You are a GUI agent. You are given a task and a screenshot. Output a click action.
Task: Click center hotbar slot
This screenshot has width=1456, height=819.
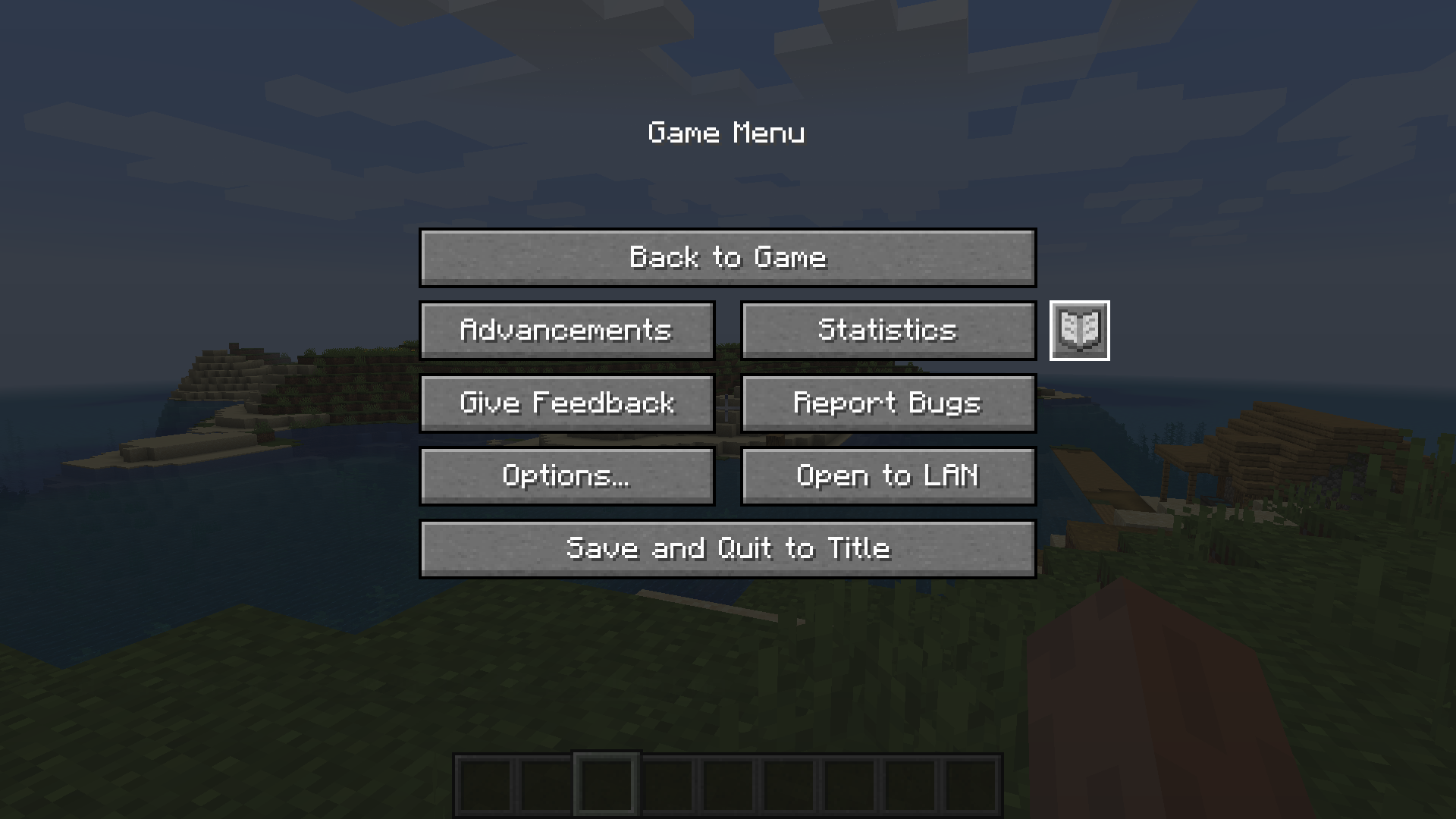pos(728,786)
